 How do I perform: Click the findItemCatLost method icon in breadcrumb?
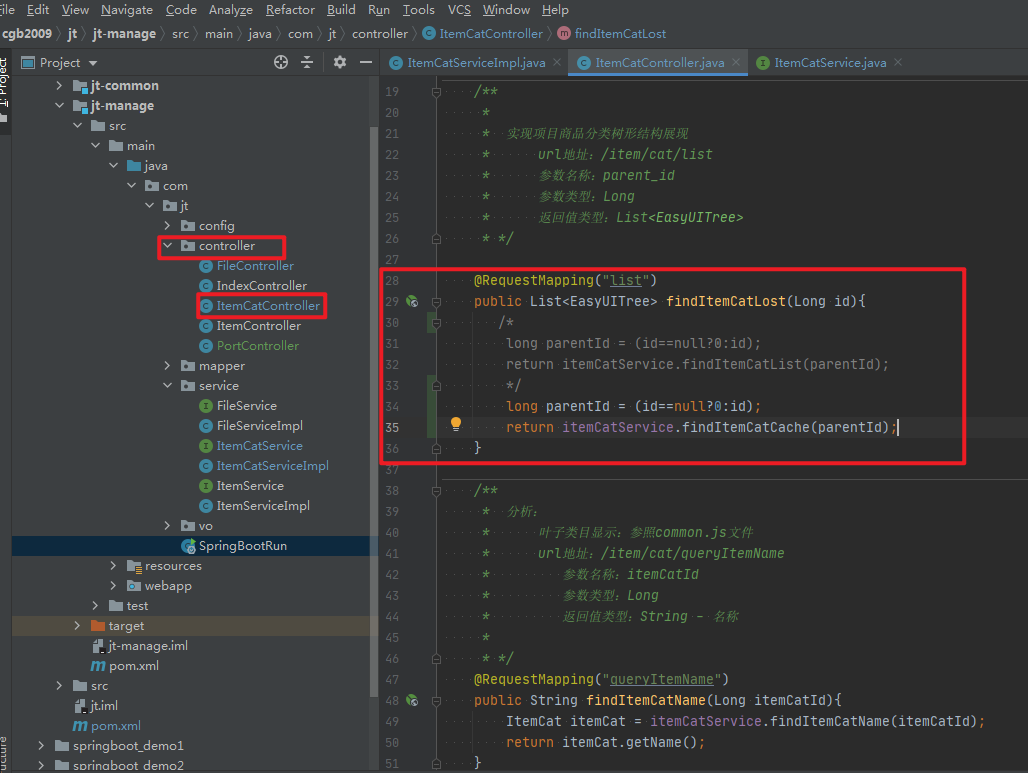(x=563, y=33)
